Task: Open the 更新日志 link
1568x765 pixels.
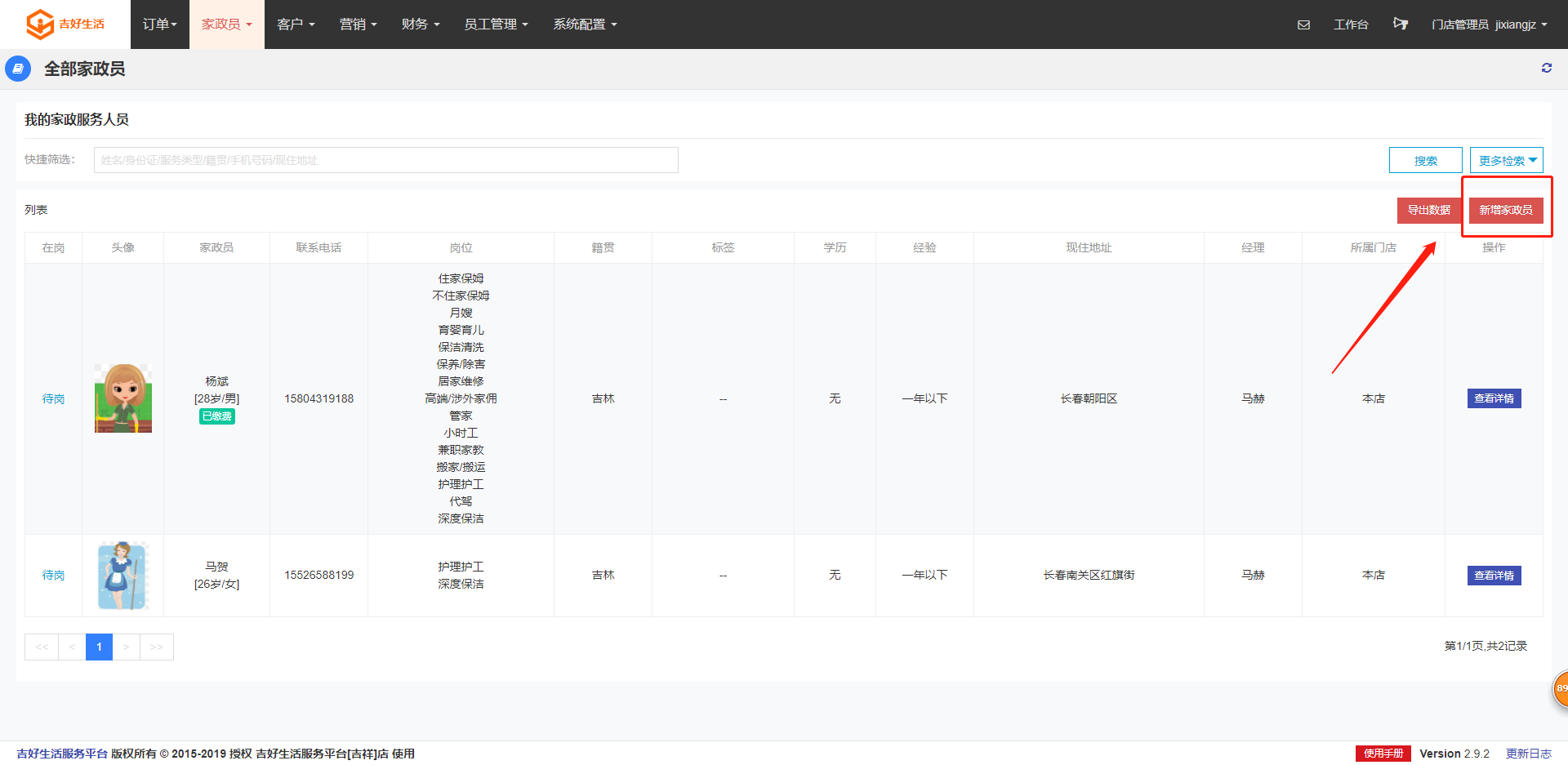Action: [1529, 754]
